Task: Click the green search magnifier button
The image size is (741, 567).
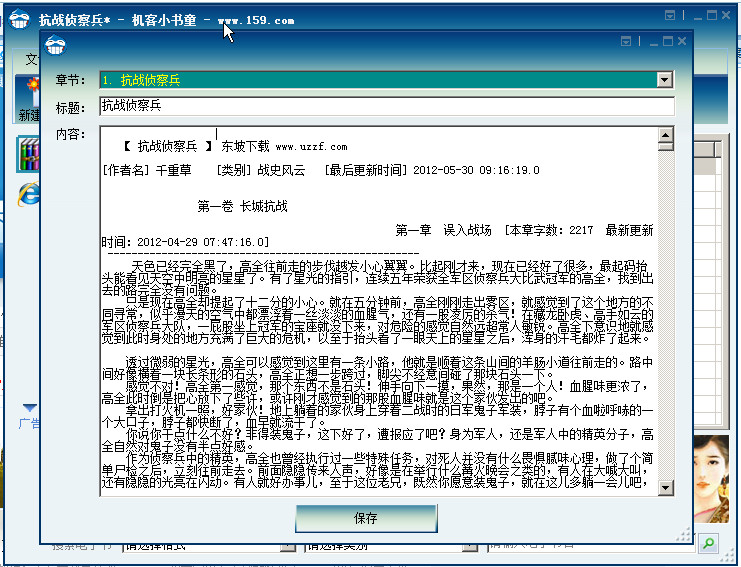Action: click(708, 543)
